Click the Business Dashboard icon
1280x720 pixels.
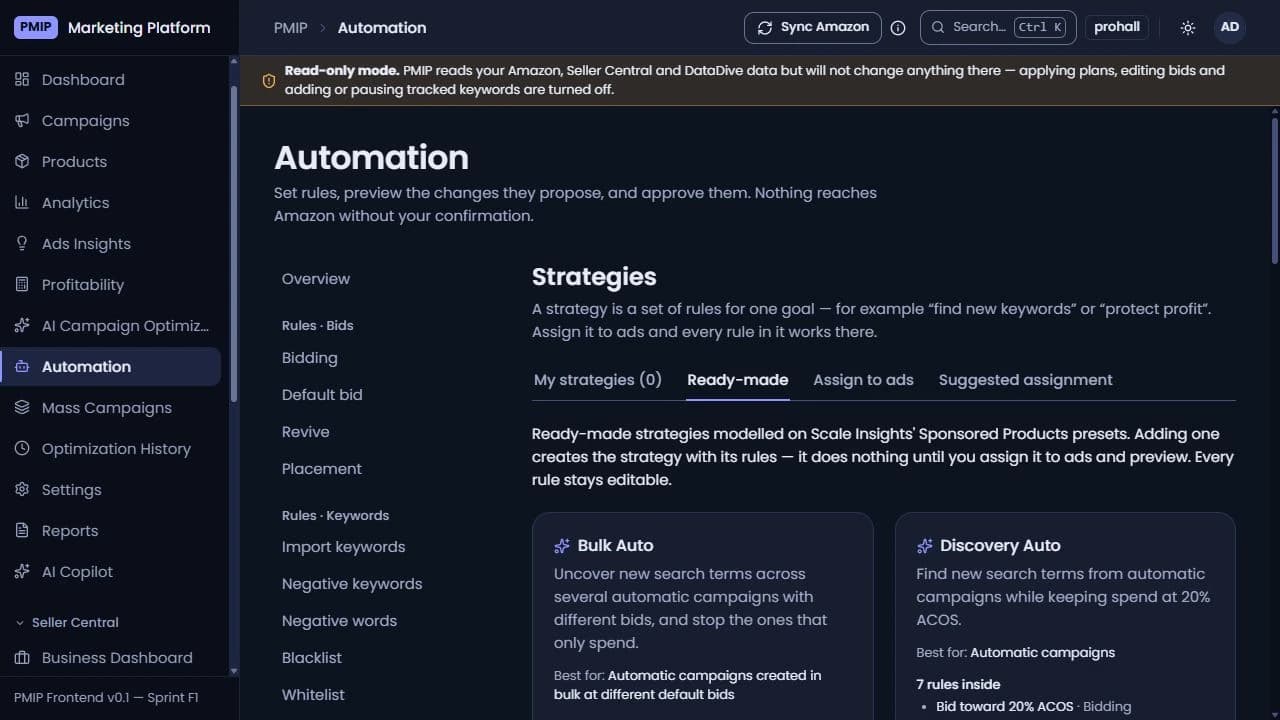tap(22, 657)
